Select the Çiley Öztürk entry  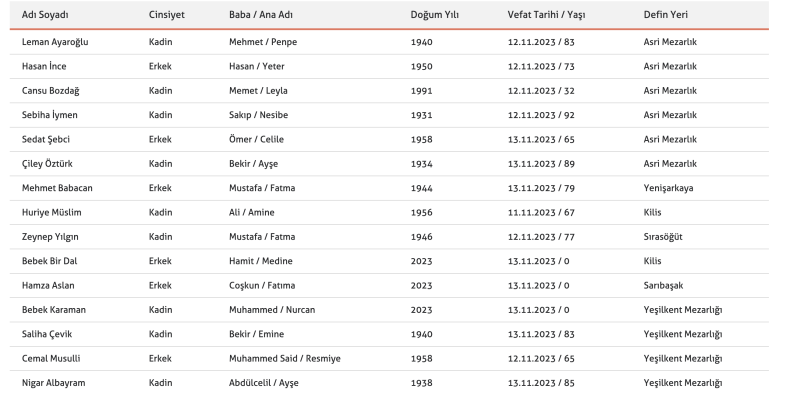(x=47, y=164)
